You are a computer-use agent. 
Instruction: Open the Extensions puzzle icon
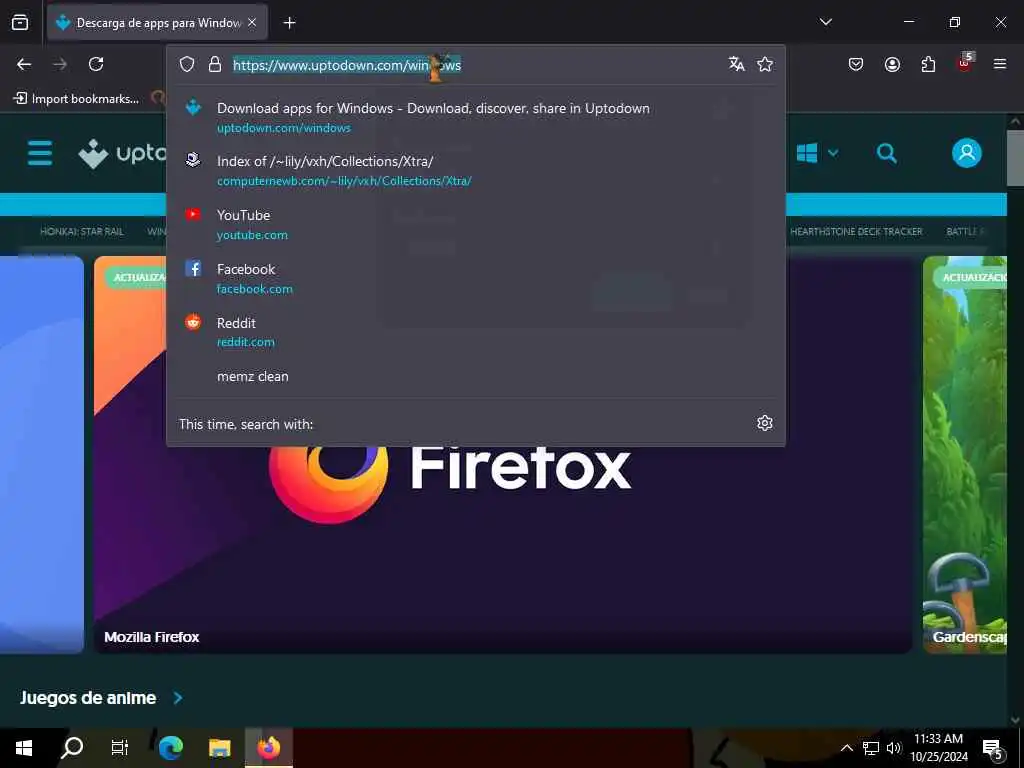928,64
